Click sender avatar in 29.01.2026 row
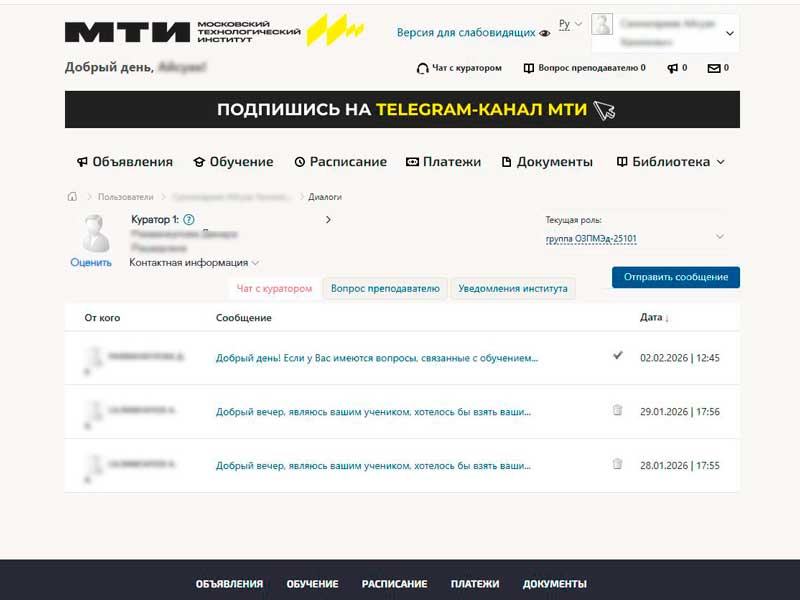Screen dimensions: 800x600 click(x=94, y=412)
